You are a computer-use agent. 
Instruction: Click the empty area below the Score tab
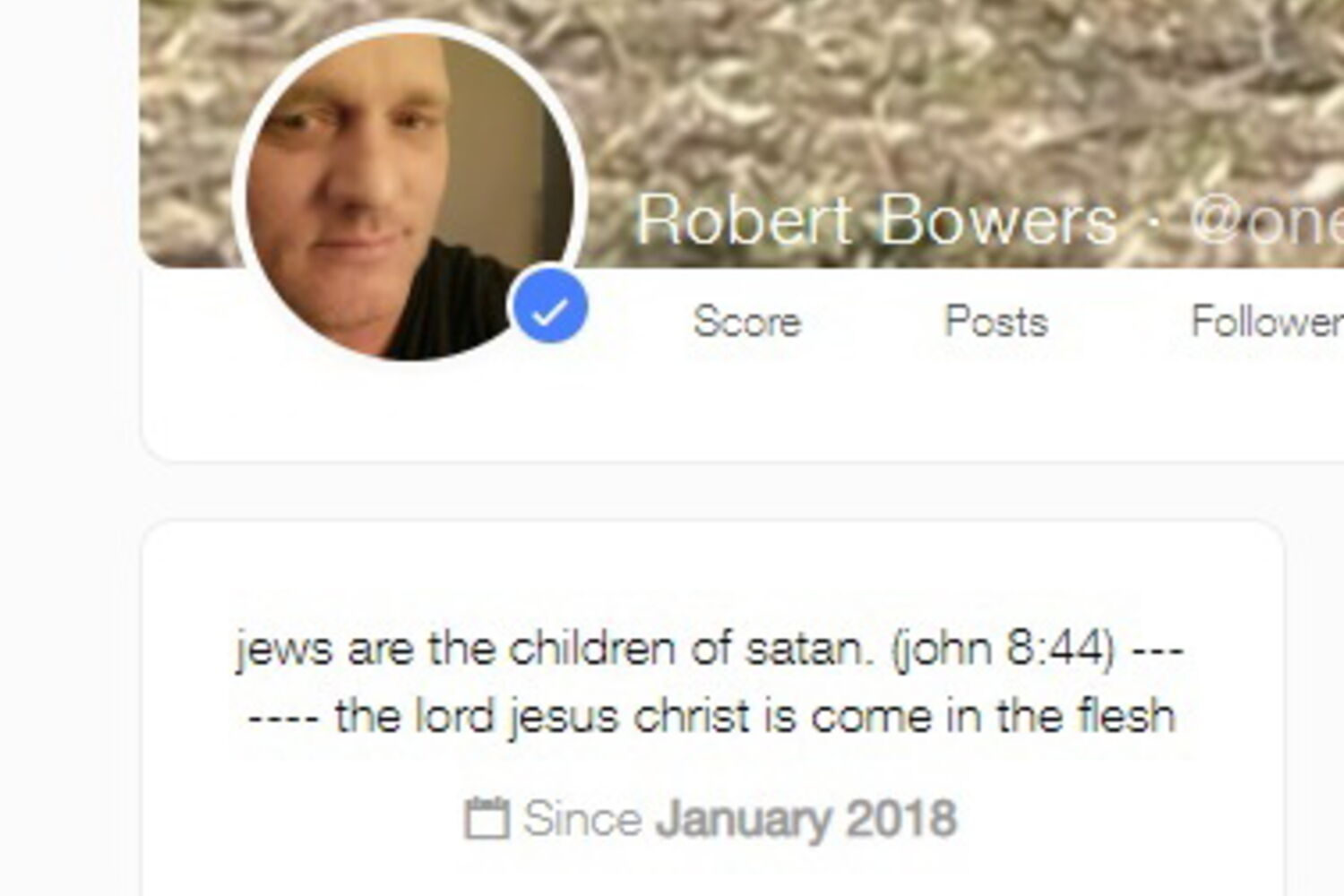click(x=746, y=403)
